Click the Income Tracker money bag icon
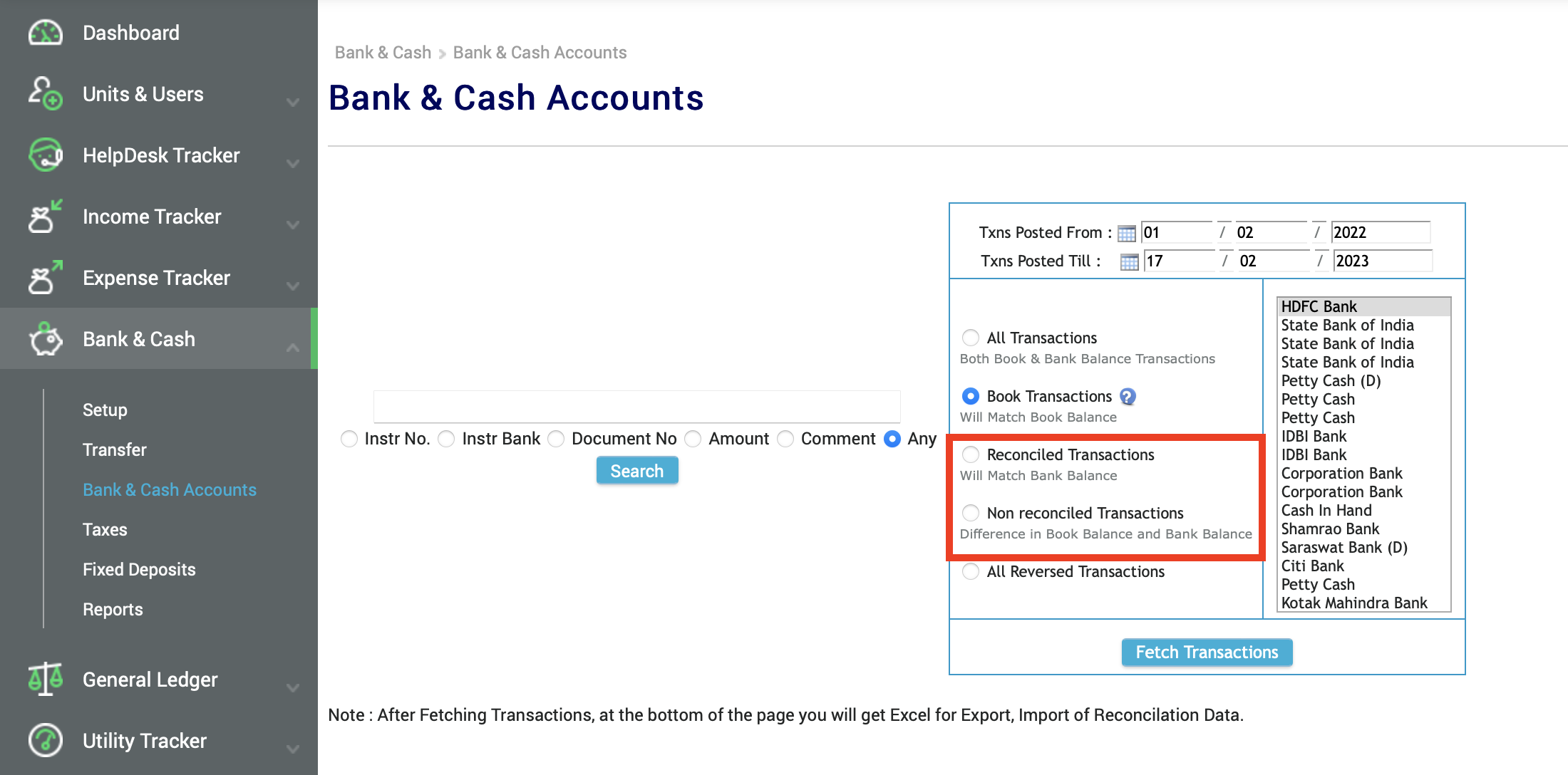Viewport: 1568px width, 775px height. coord(44,217)
